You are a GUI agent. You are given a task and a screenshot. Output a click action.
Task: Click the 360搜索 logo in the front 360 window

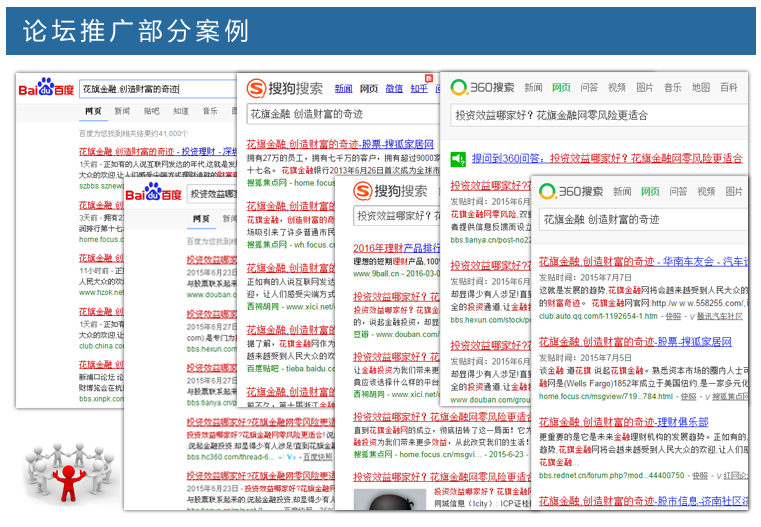coord(571,191)
